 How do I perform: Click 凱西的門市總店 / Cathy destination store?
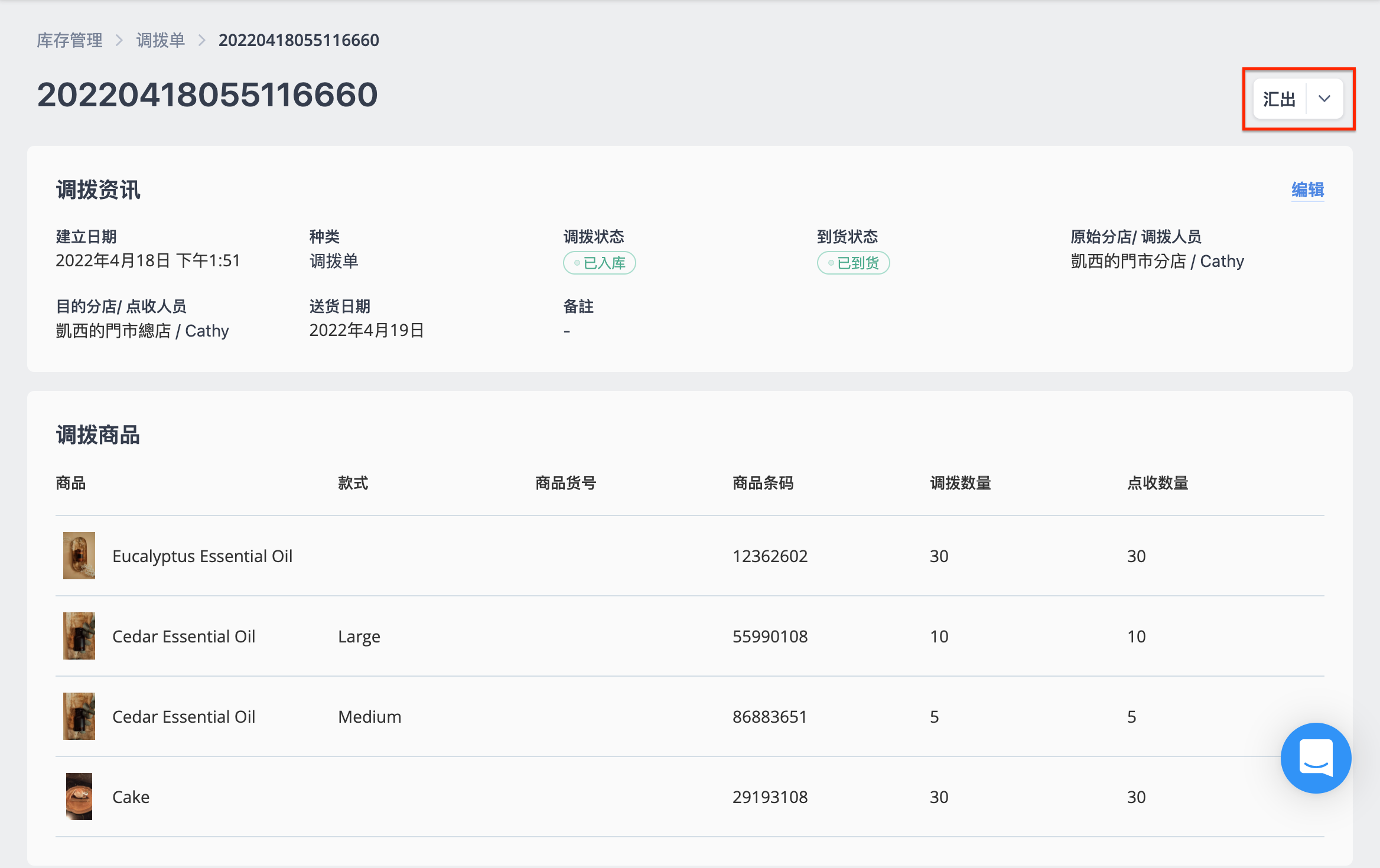[x=142, y=331]
